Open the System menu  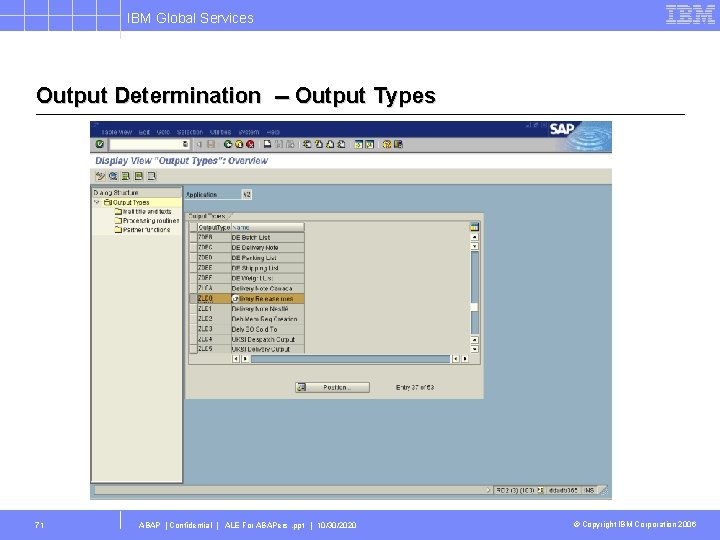tap(249, 132)
